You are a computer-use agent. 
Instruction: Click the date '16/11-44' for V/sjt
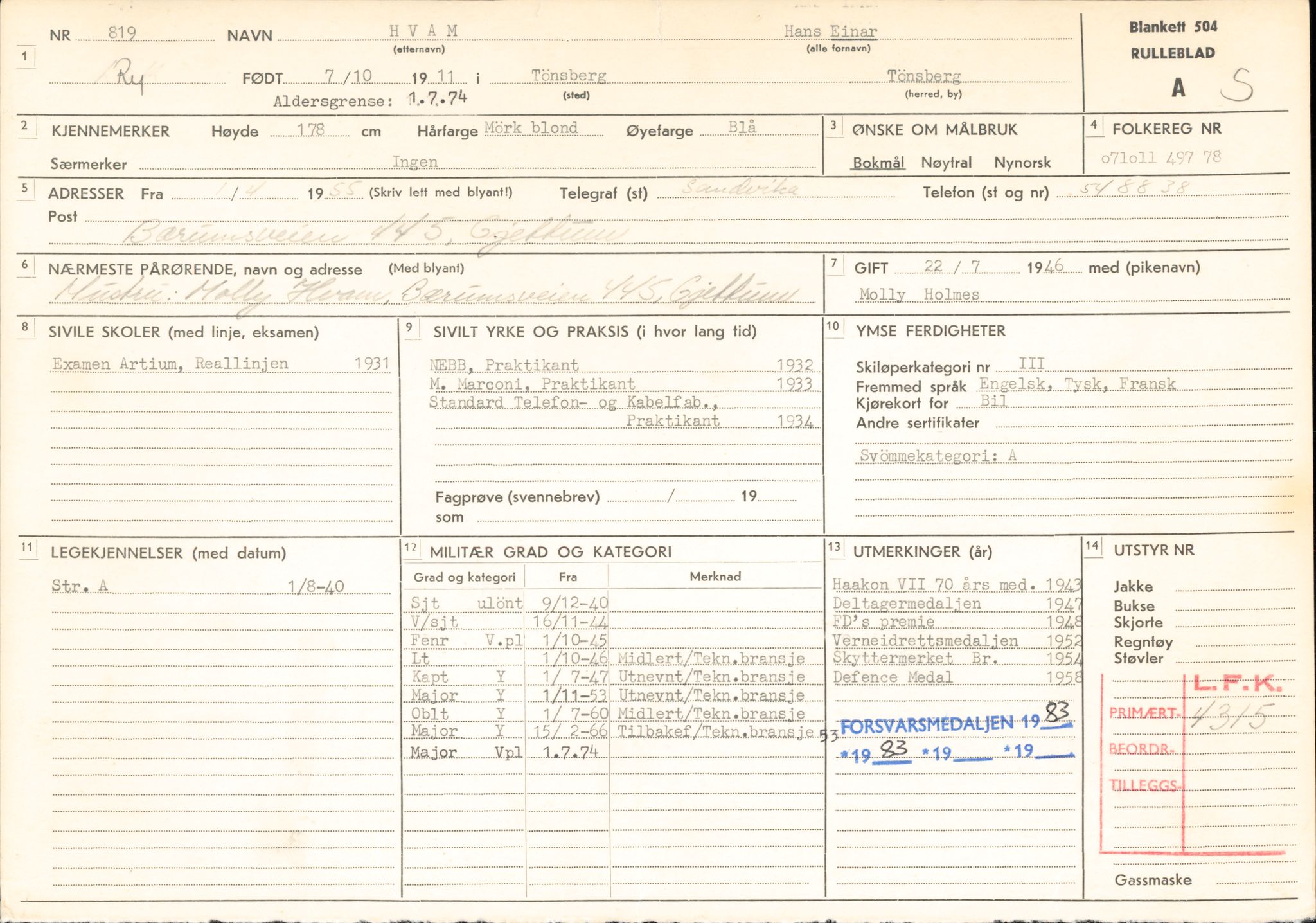pos(570,622)
